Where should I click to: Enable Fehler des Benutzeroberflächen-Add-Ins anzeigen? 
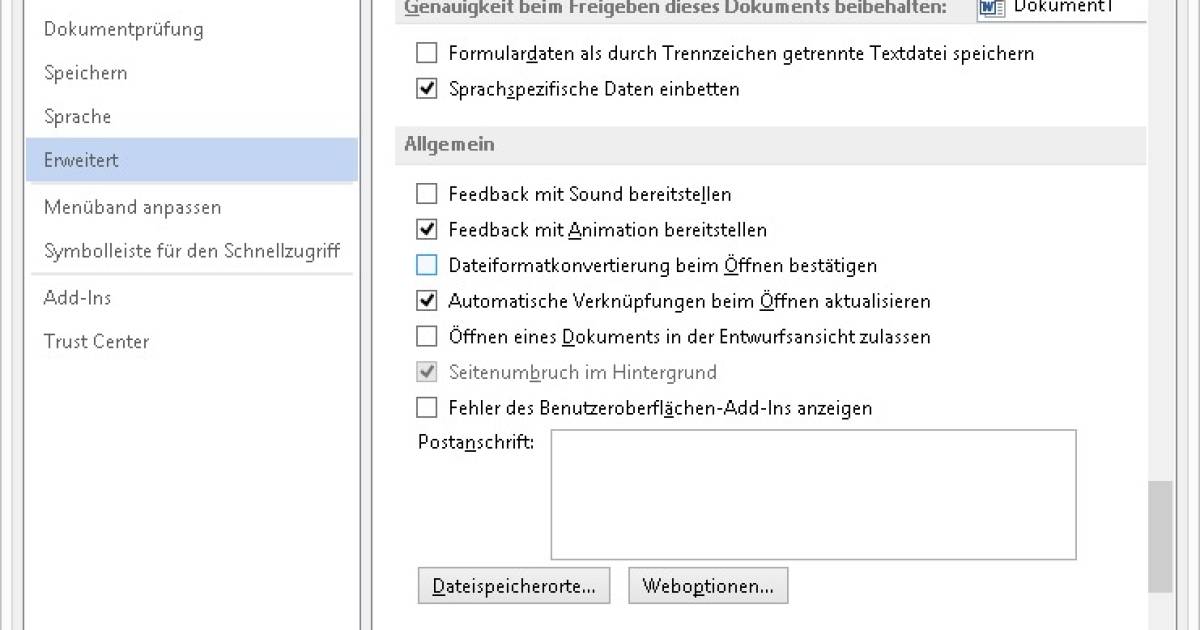(x=427, y=408)
